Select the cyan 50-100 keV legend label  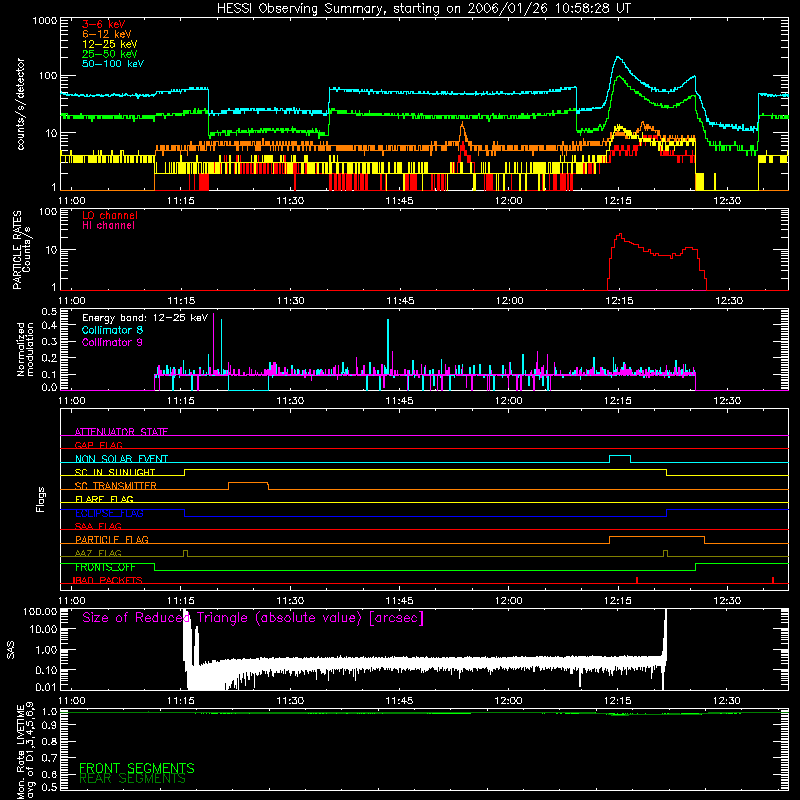[x=113, y=64]
